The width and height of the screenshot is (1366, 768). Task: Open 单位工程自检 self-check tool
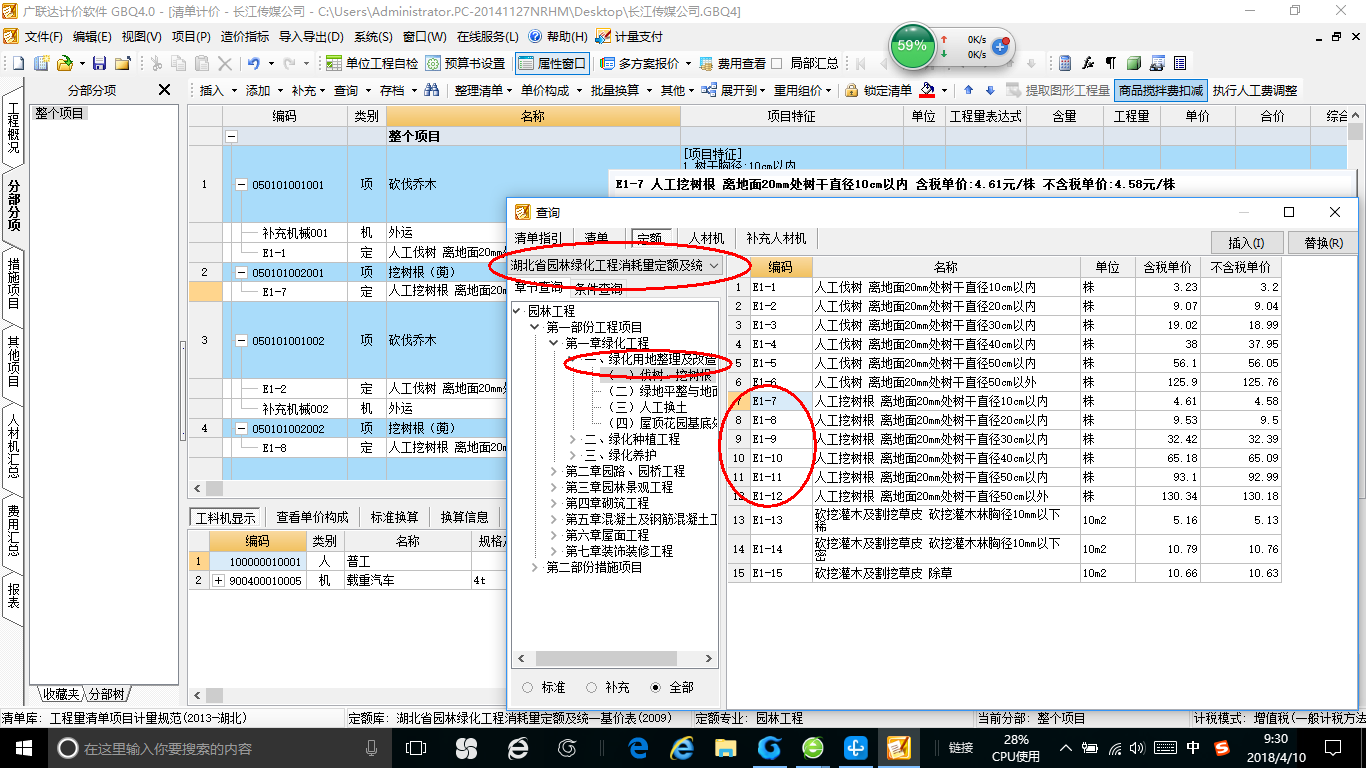tap(372, 63)
